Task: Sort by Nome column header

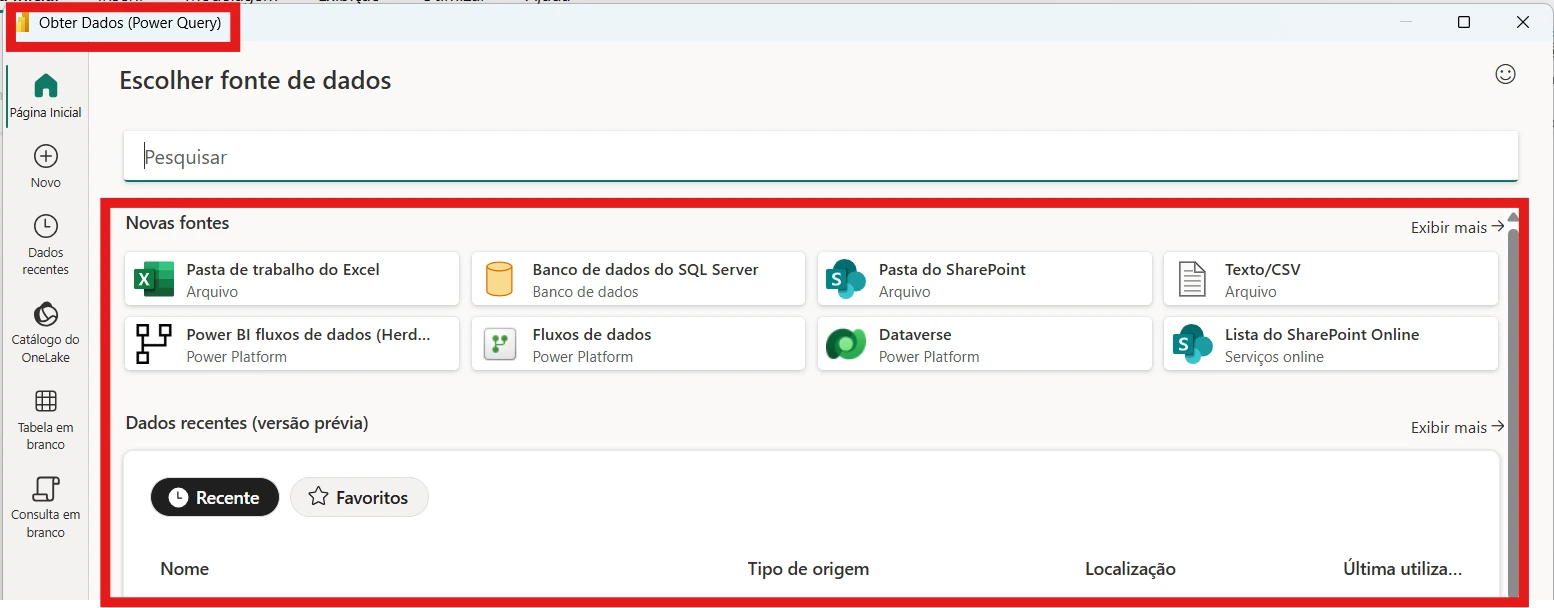Action: (185, 569)
